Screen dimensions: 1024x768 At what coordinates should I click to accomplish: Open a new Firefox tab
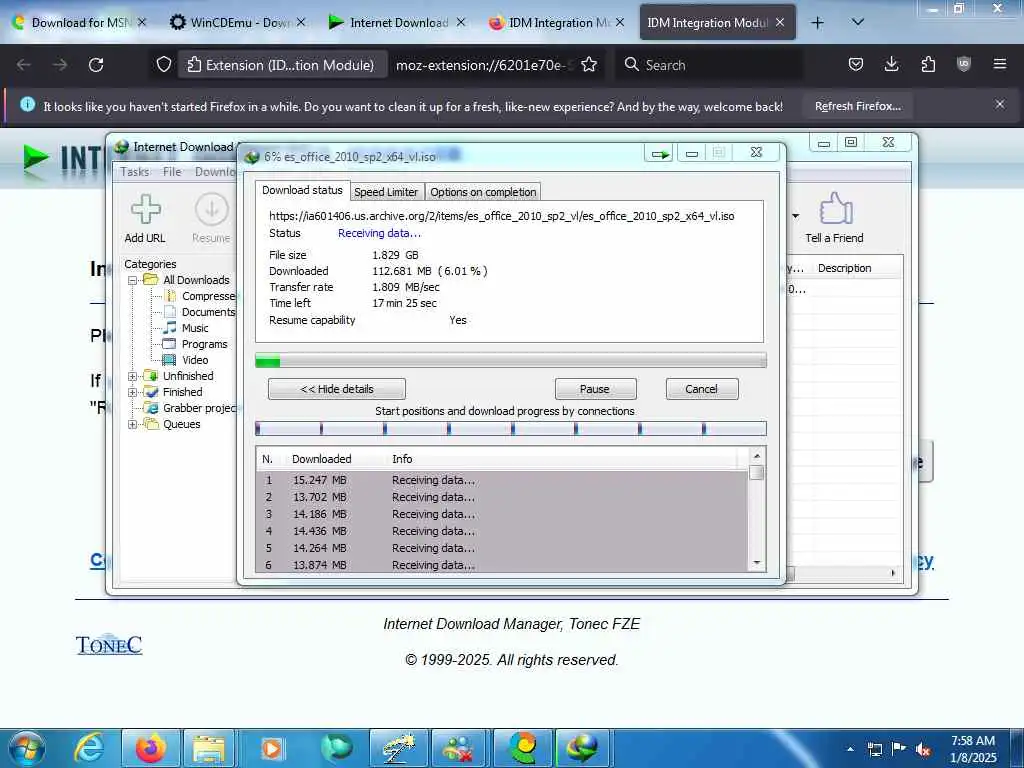[x=817, y=22]
